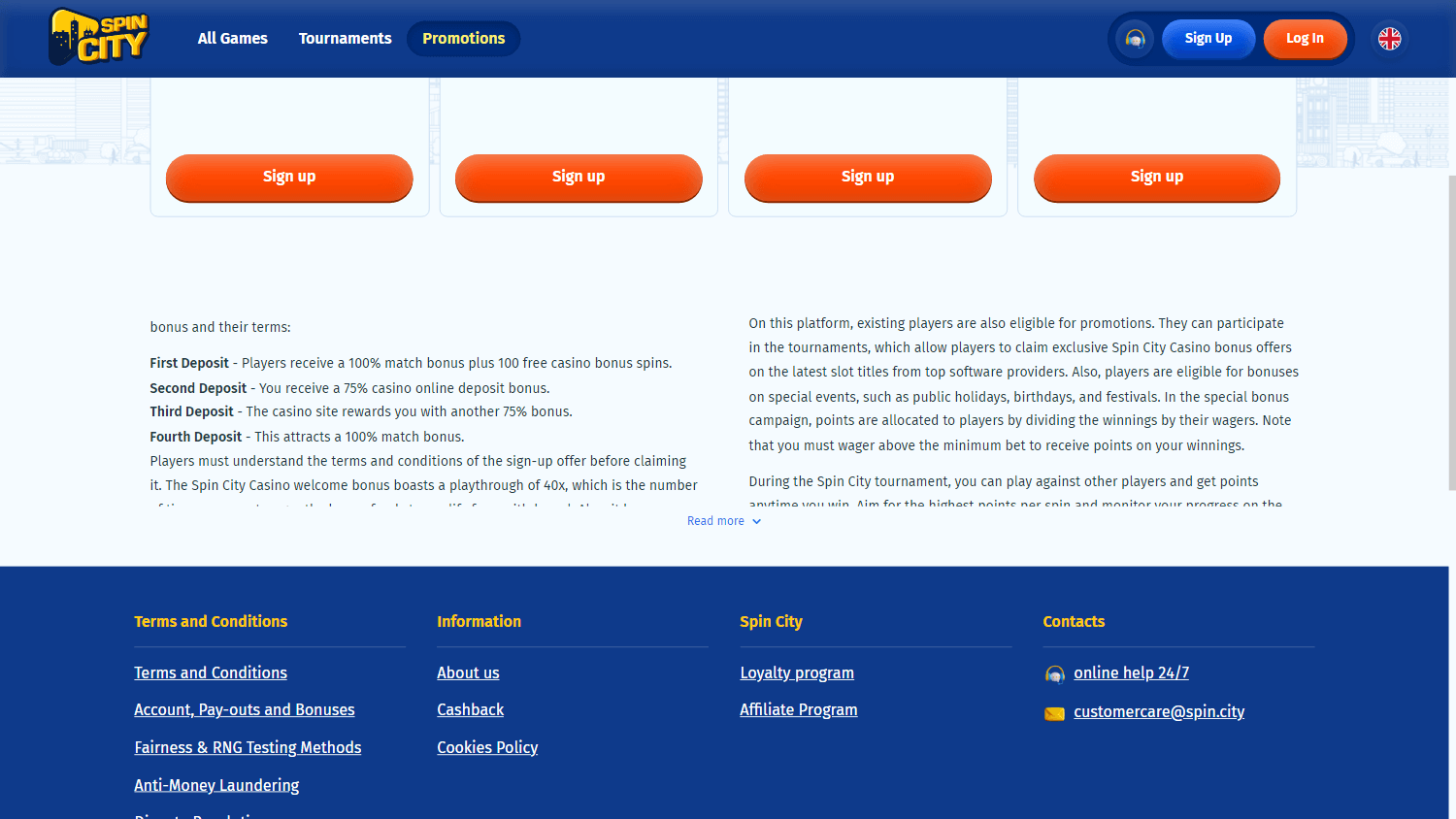Image resolution: width=1456 pixels, height=819 pixels.
Task: Click Sign up on the fourth promo card
Action: coord(1157,178)
